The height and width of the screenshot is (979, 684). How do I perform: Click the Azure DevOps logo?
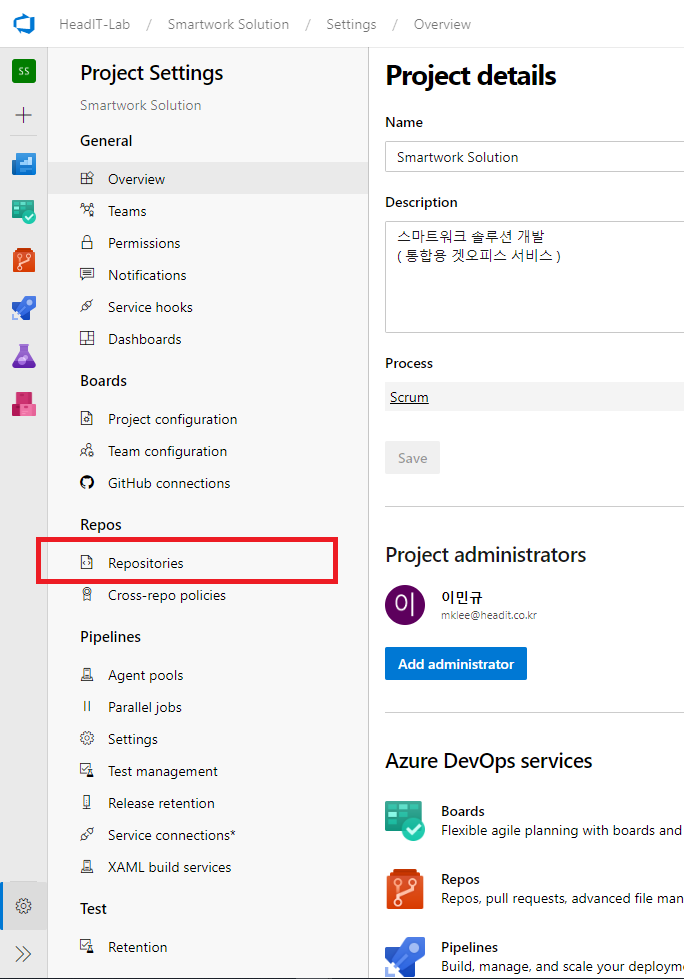click(24, 24)
